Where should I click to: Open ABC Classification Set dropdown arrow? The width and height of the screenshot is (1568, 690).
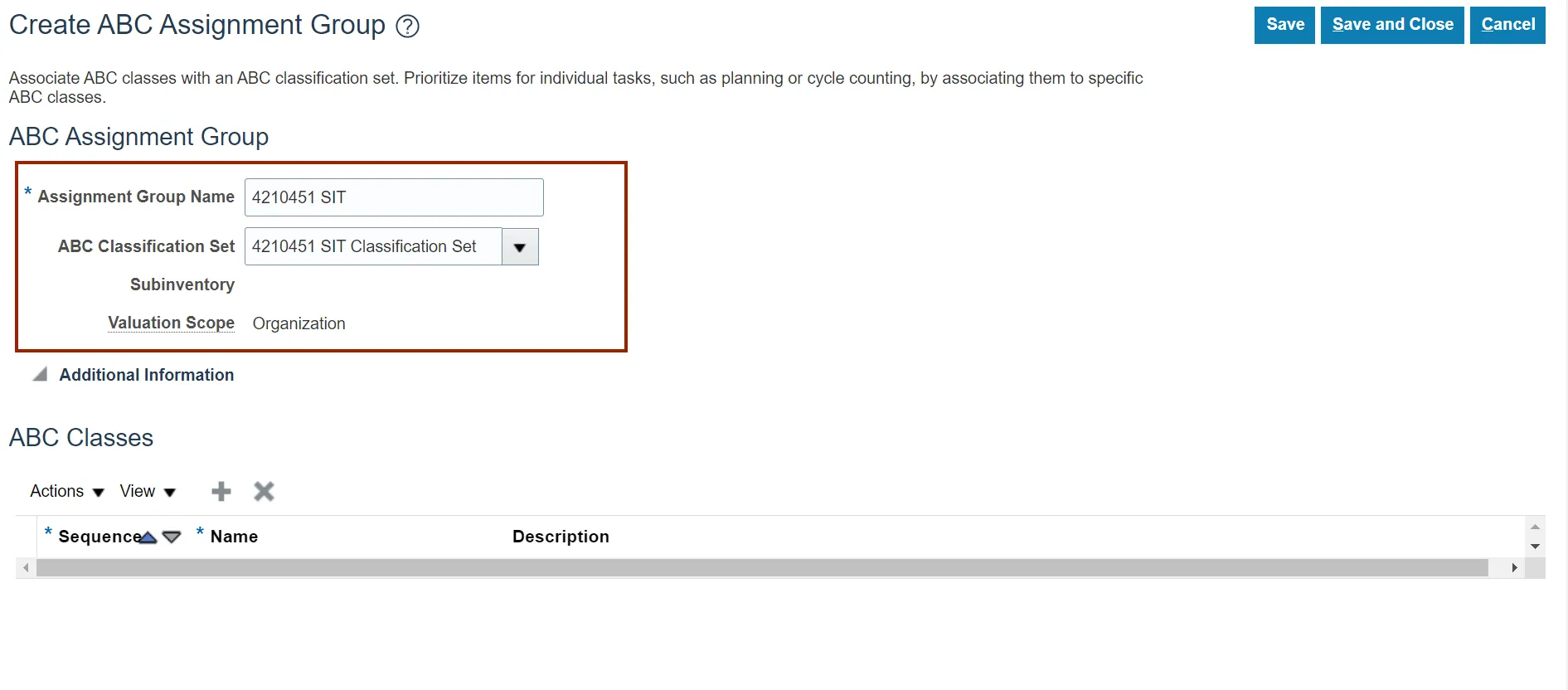[520, 247]
